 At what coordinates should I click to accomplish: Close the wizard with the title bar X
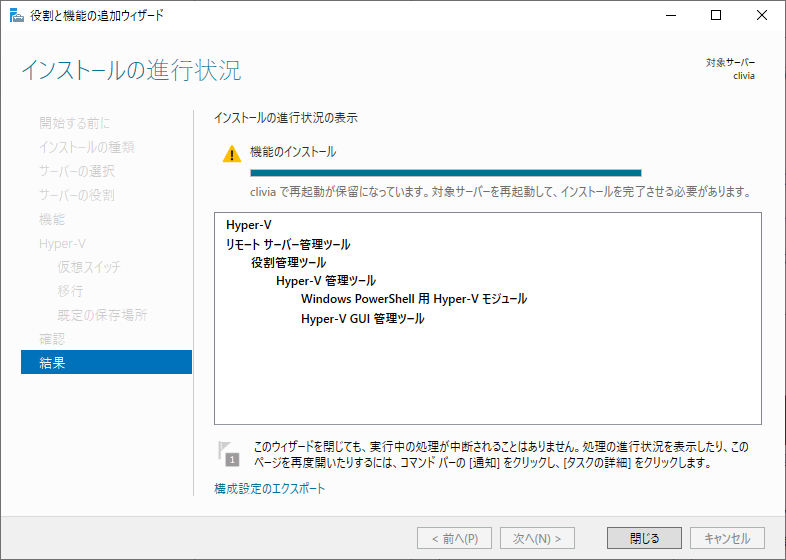[761, 16]
